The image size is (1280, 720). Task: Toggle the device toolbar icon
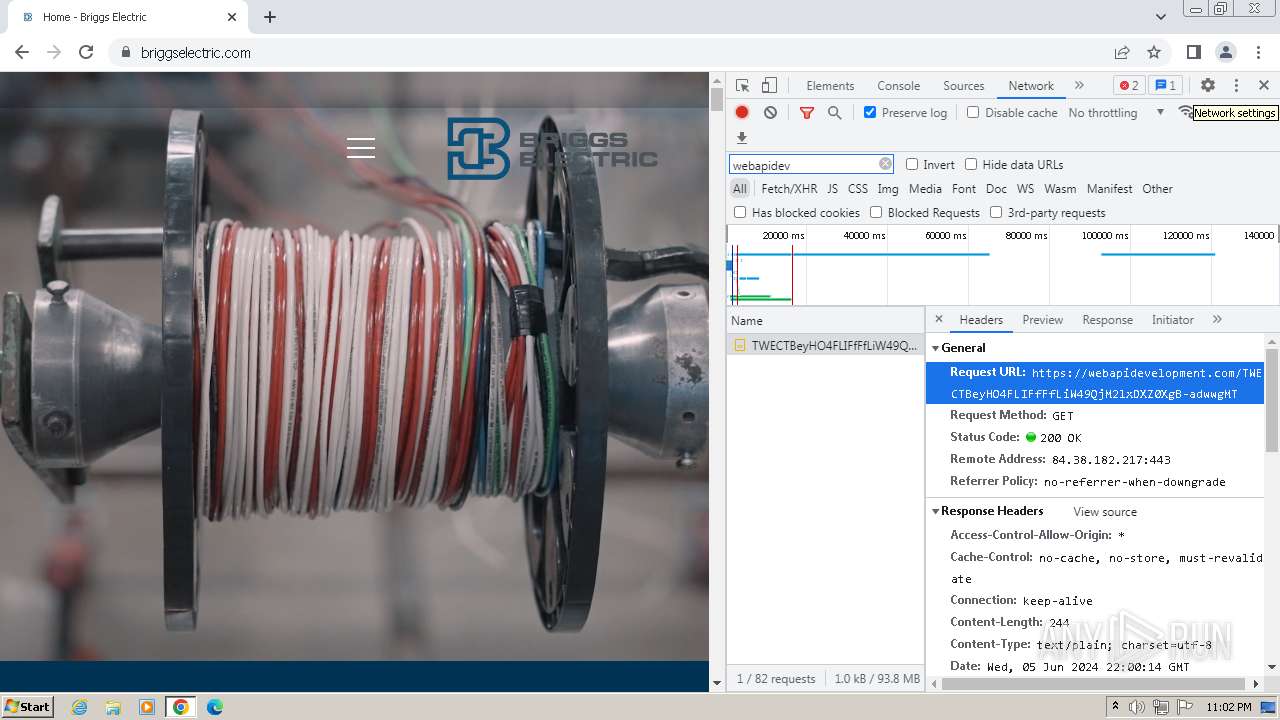769,86
